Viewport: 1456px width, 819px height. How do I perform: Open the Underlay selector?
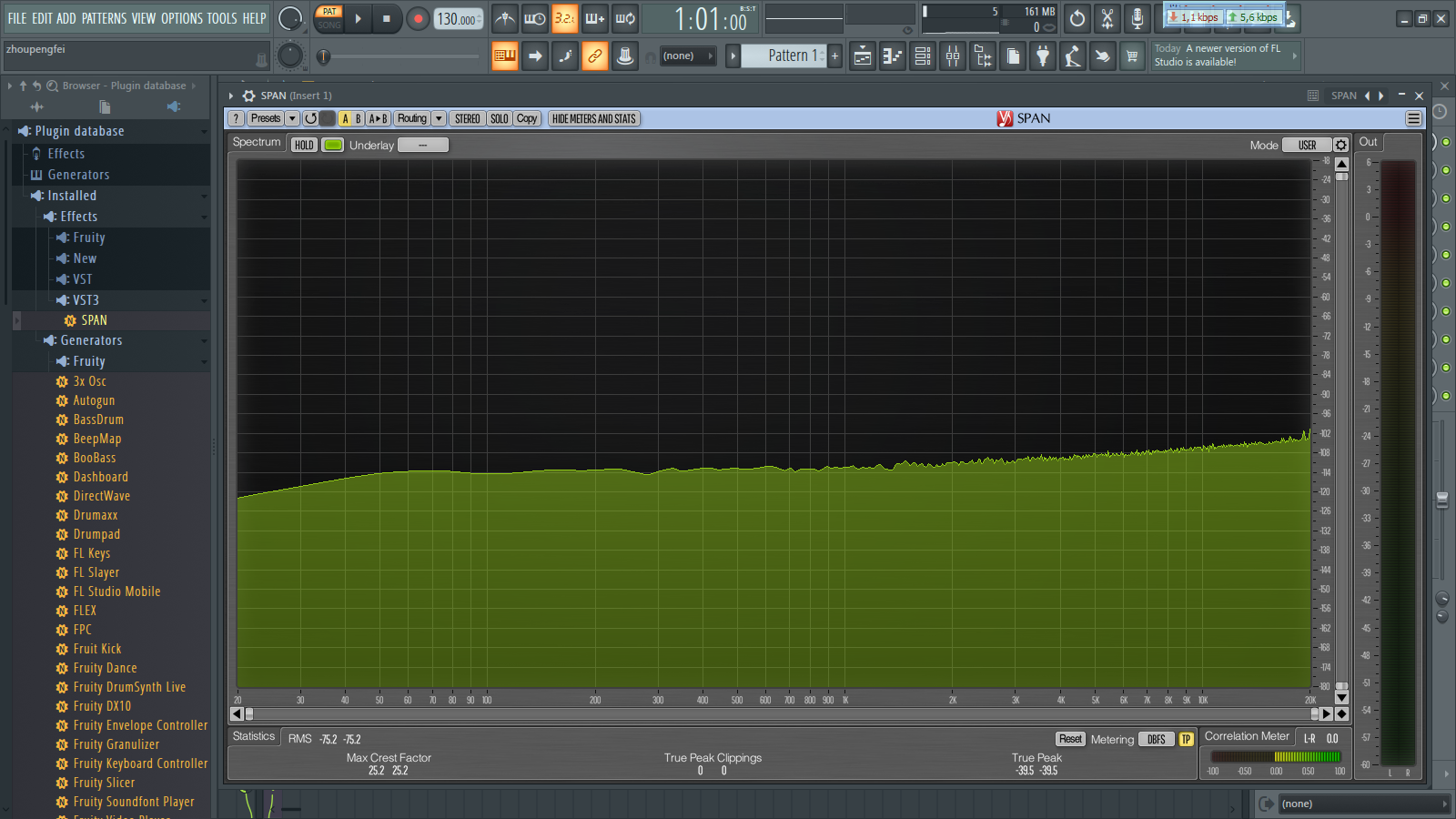tap(422, 145)
